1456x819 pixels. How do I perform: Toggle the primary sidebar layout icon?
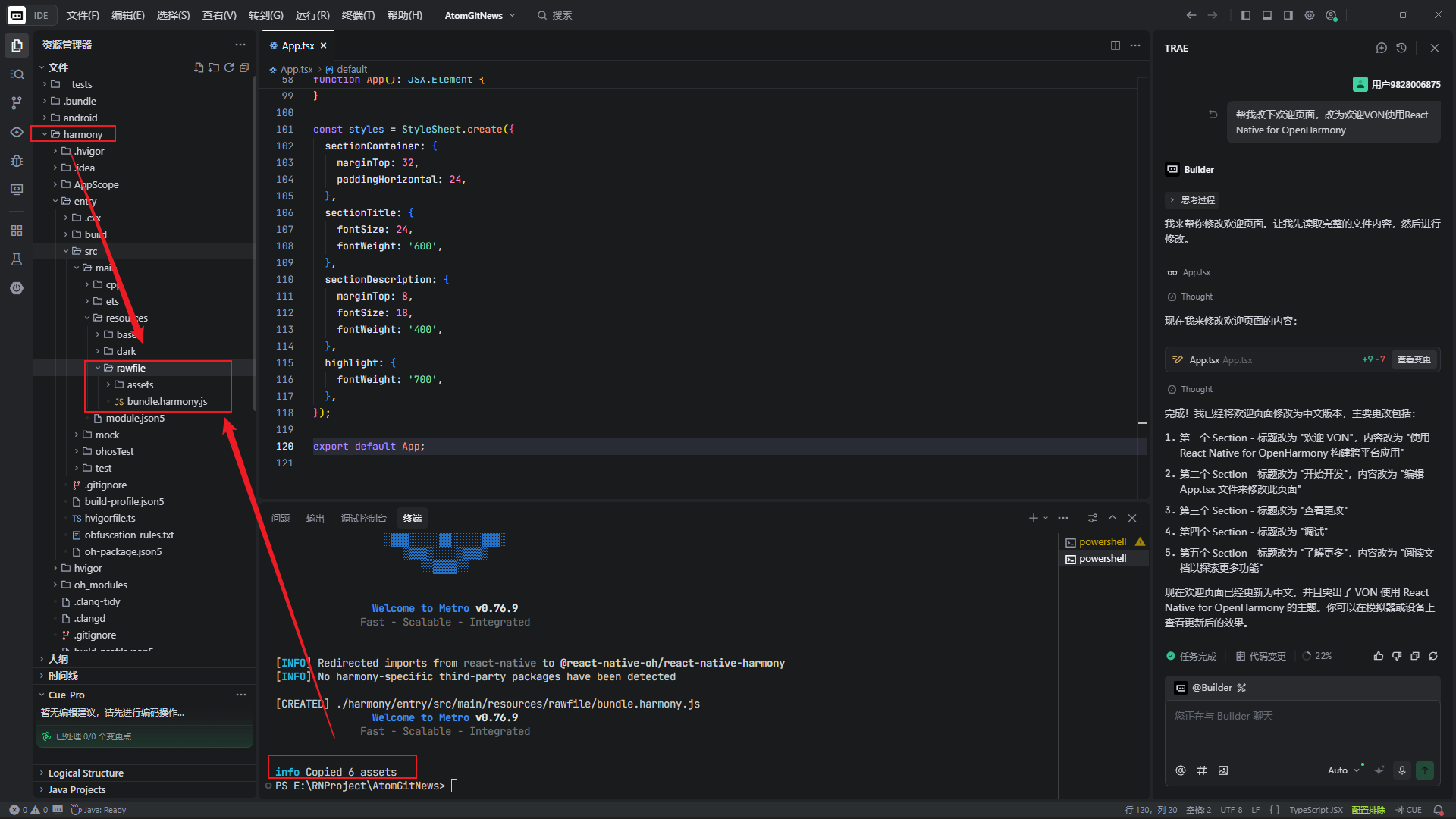(x=1246, y=15)
